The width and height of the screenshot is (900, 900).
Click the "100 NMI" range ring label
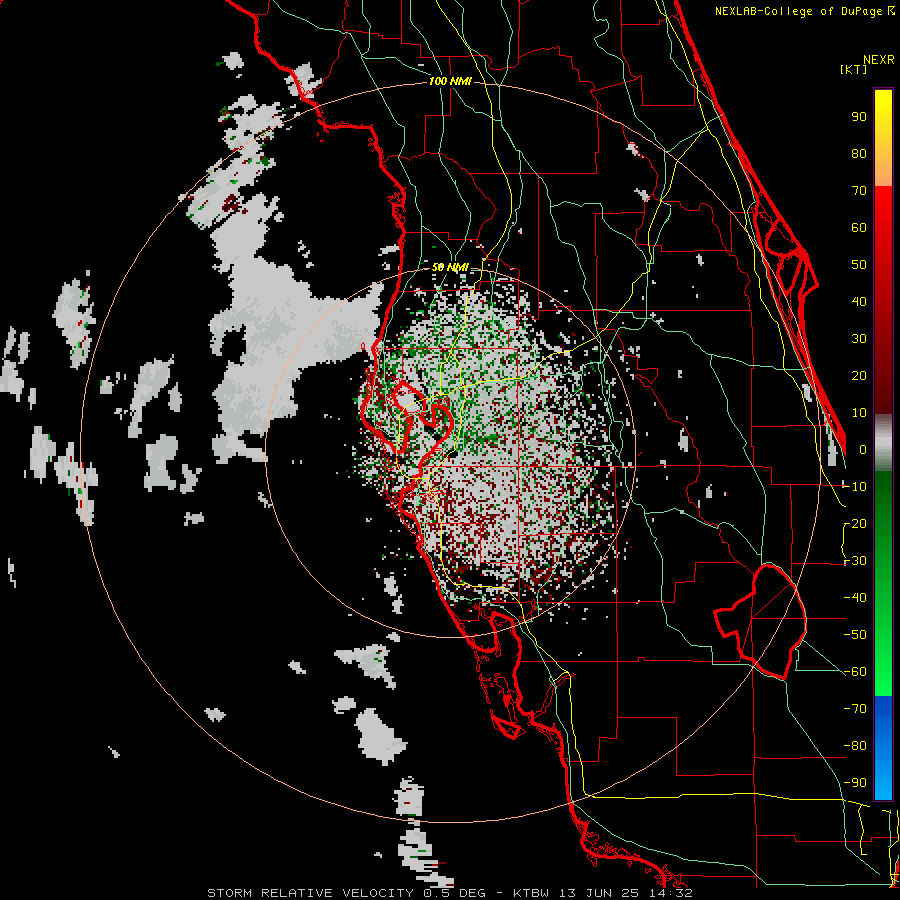(x=450, y=82)
